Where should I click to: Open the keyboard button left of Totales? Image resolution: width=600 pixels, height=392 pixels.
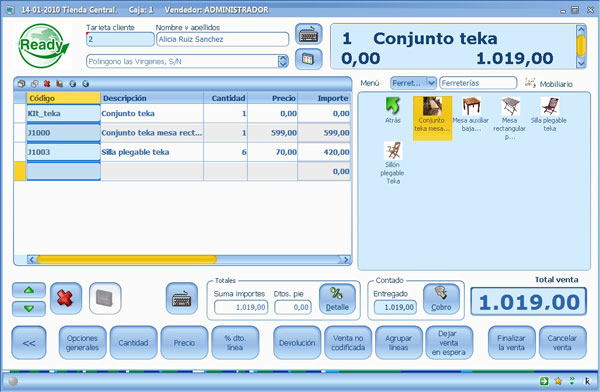coord(182,298)
